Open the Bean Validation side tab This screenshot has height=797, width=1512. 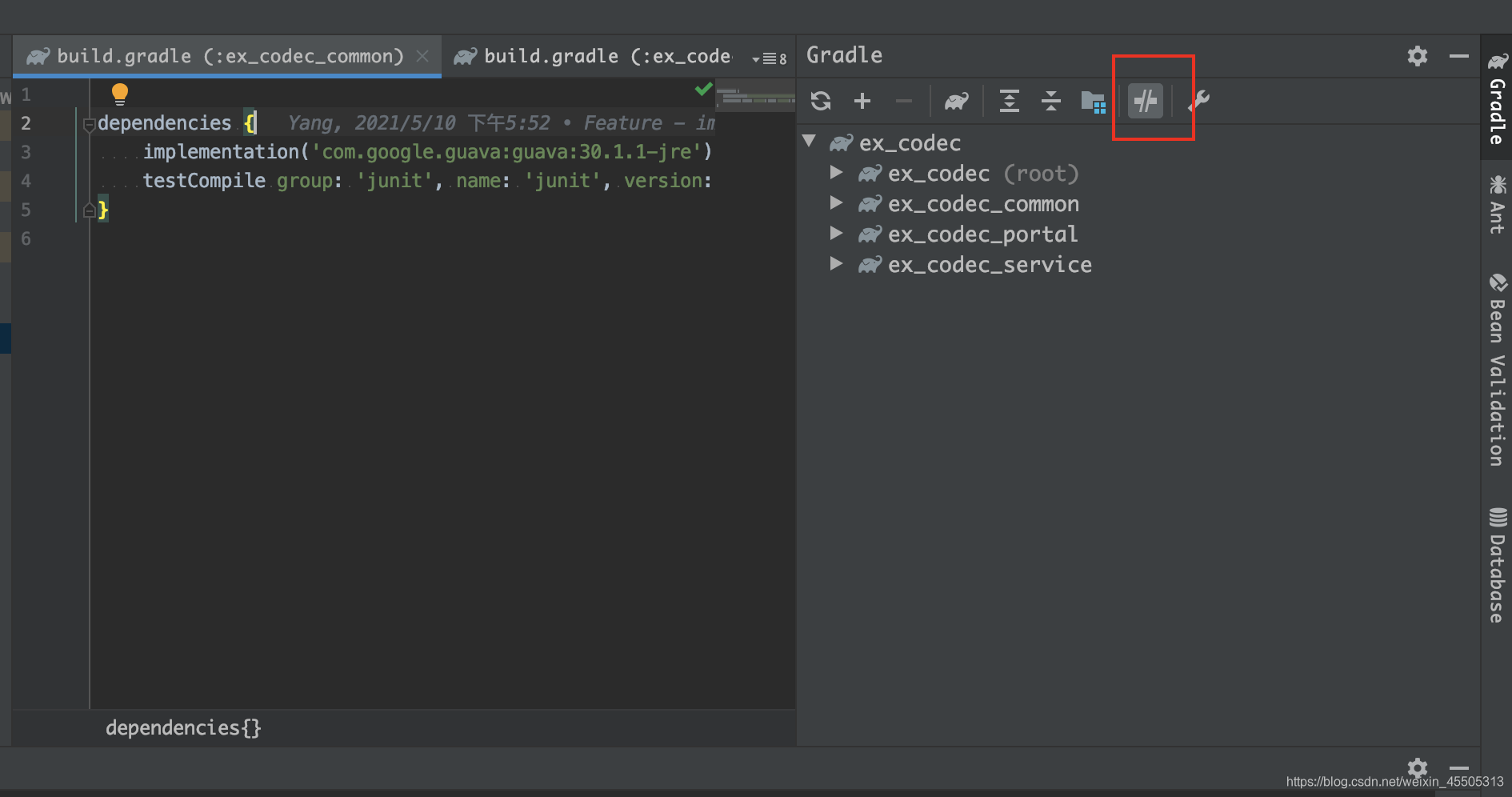pos(1497,370)
